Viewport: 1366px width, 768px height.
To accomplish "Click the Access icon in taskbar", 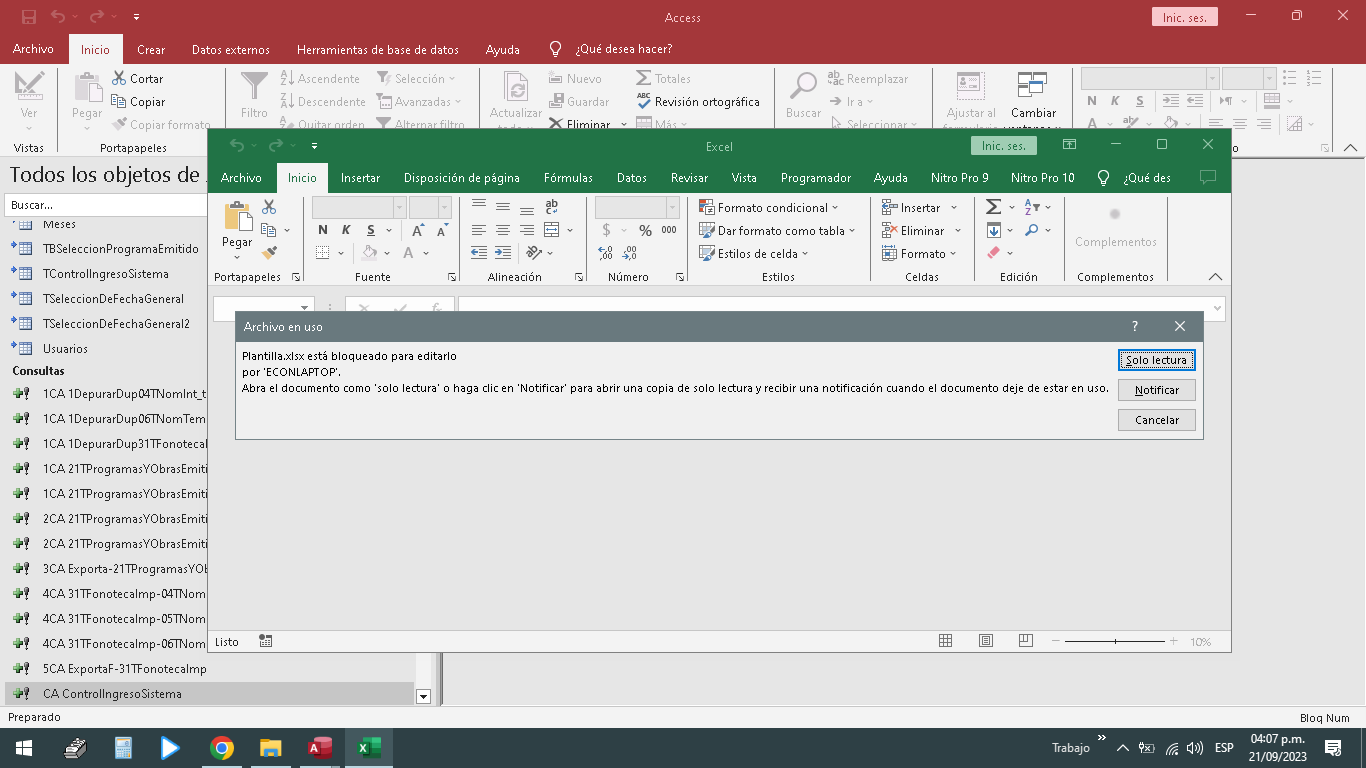I will [320, 747].
